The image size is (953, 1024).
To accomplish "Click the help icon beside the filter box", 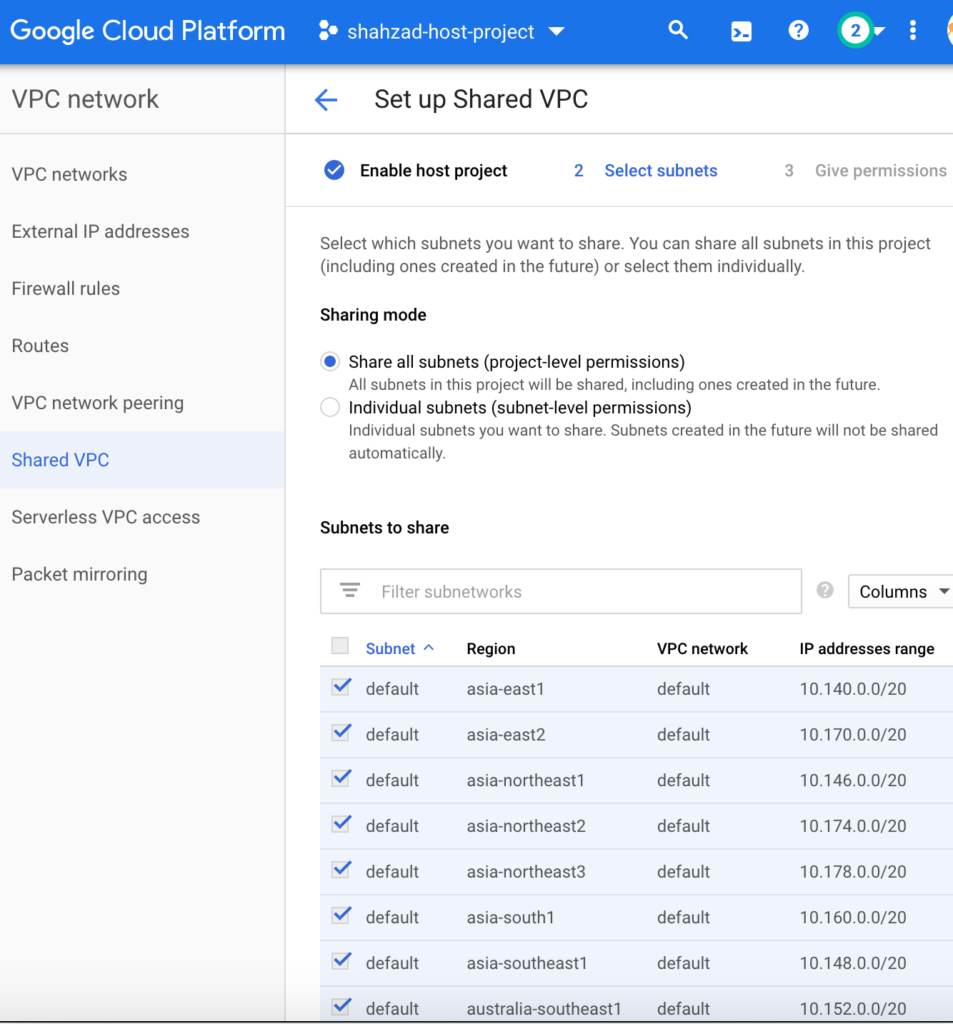I will point(825,590).
